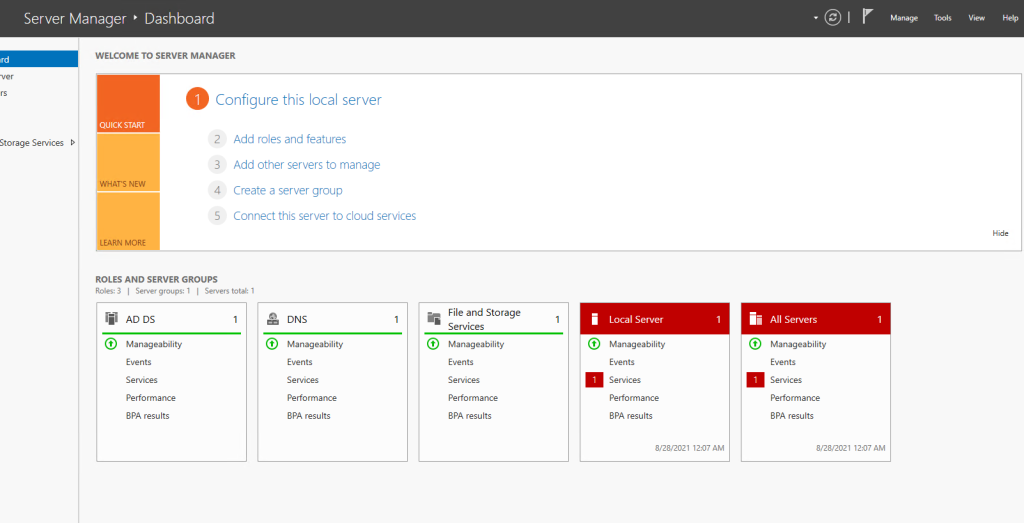Viewport: 1024px width, 523px height.
Task: Expand the Storage Services sidebar arrow
Action: 73,143
